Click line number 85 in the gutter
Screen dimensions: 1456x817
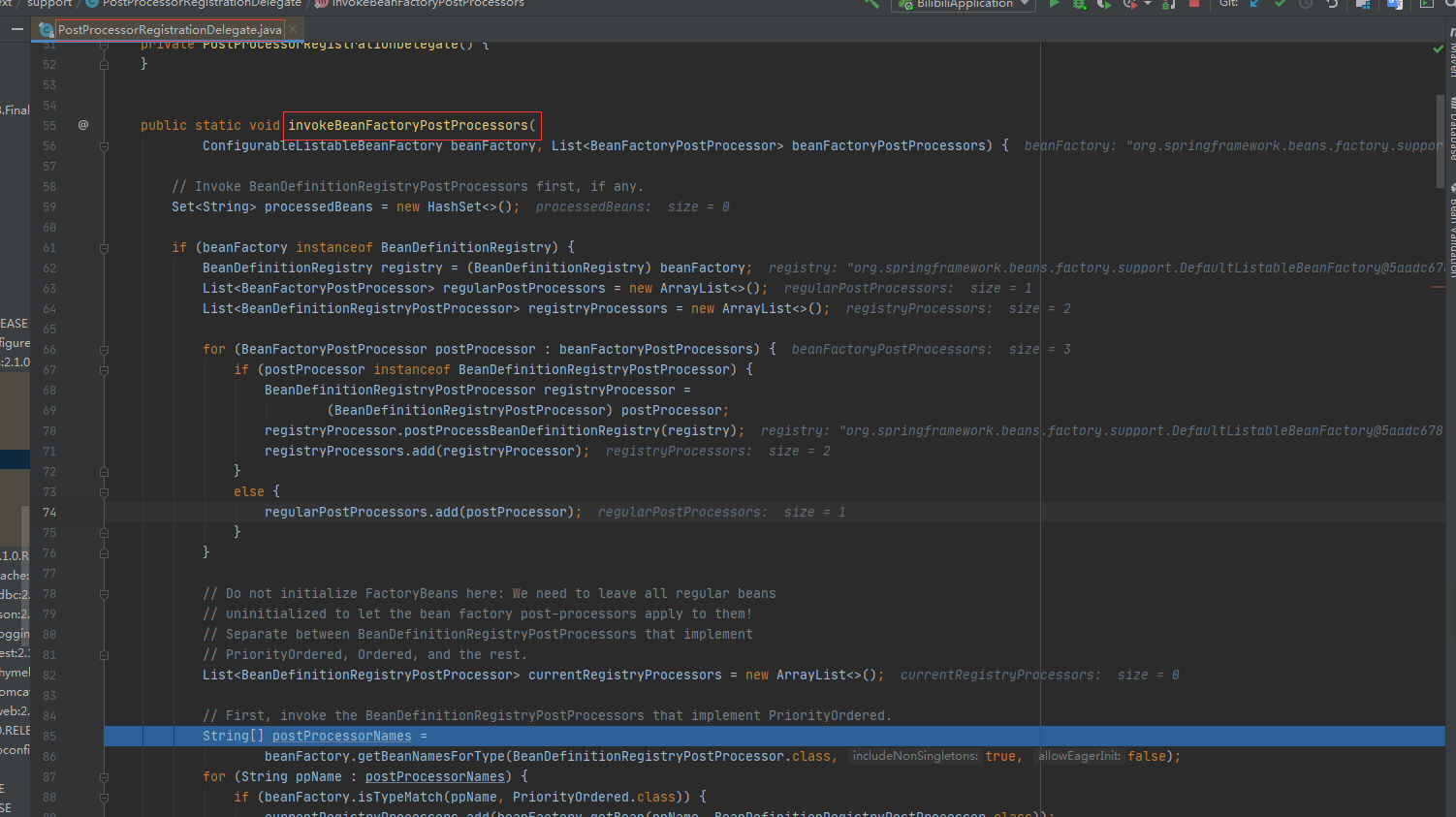pos(49,737)
